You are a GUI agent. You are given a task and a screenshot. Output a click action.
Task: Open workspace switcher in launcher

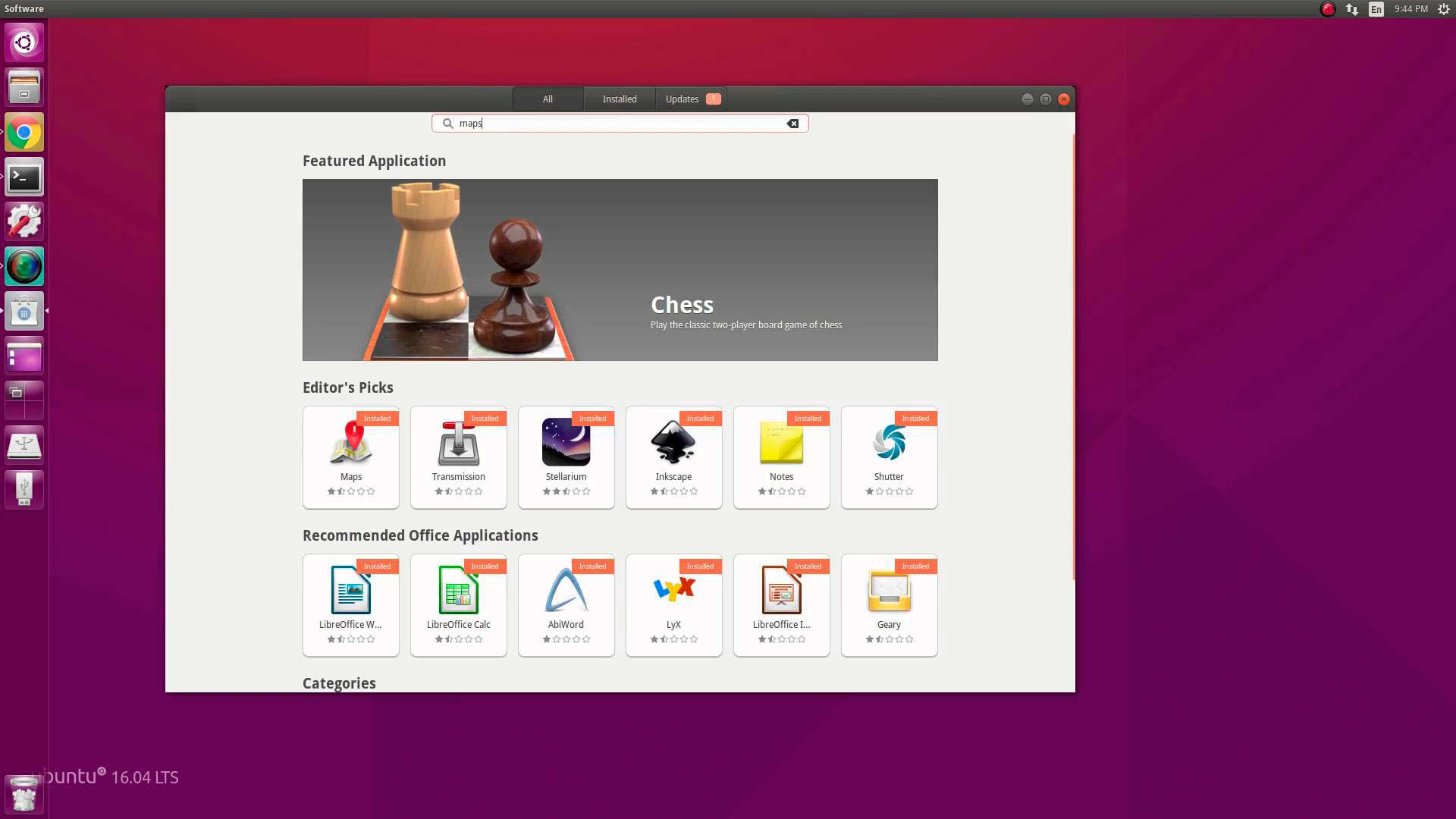pyautogui.click(x=24, y=400)
